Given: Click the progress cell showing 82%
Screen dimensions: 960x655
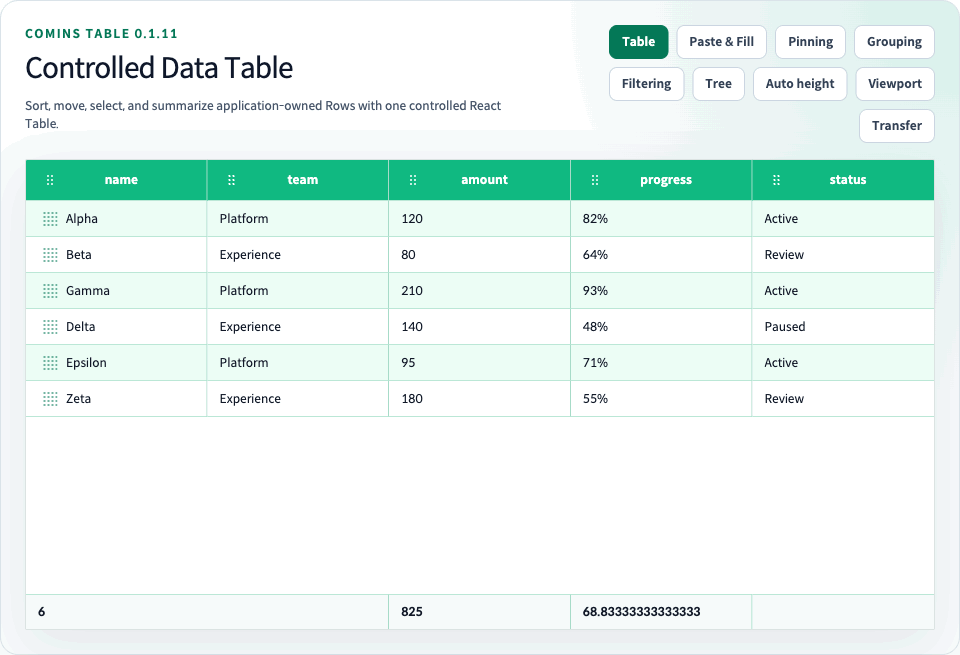Looking at the screenshot, I should coord(661,219).
